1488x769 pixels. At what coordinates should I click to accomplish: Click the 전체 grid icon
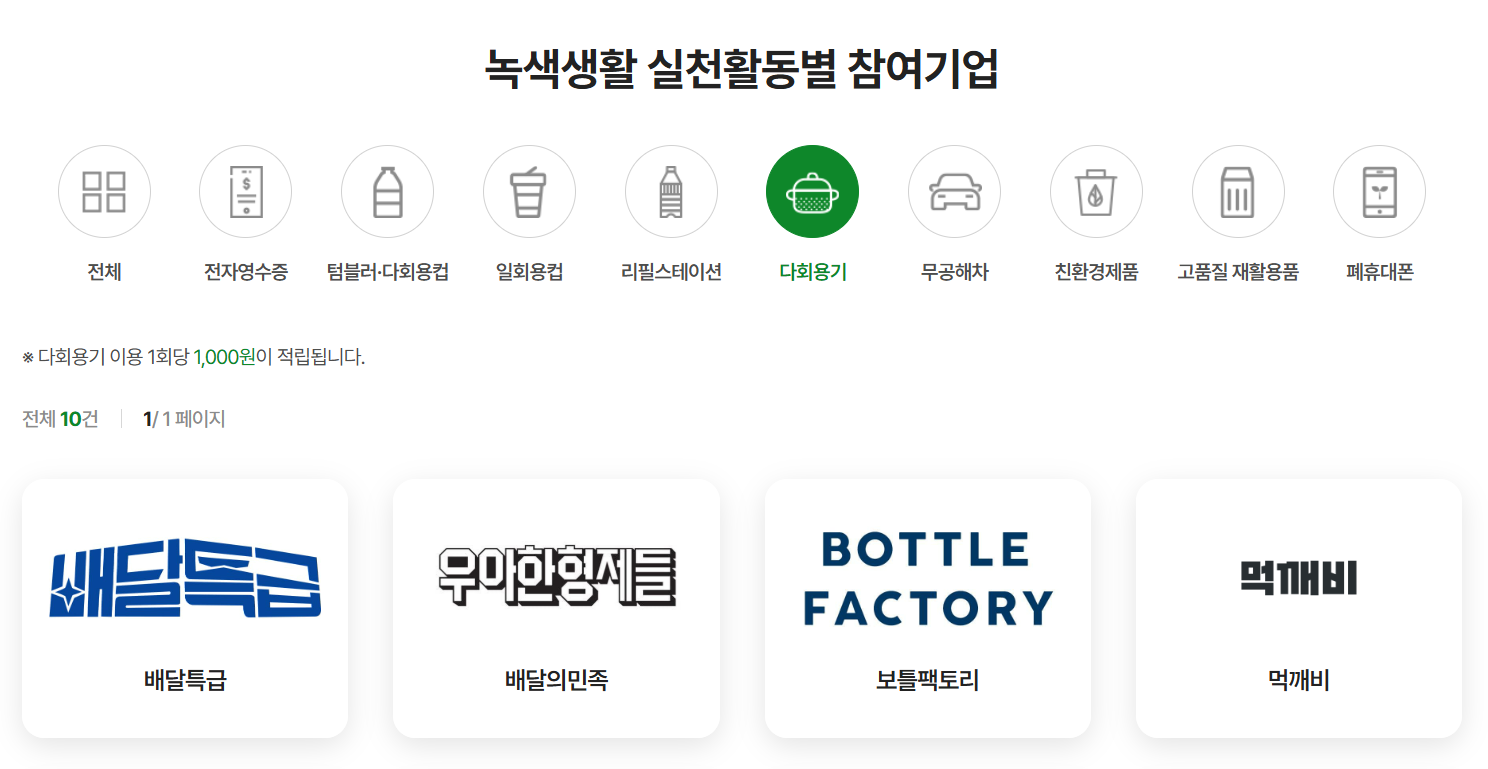104,191
